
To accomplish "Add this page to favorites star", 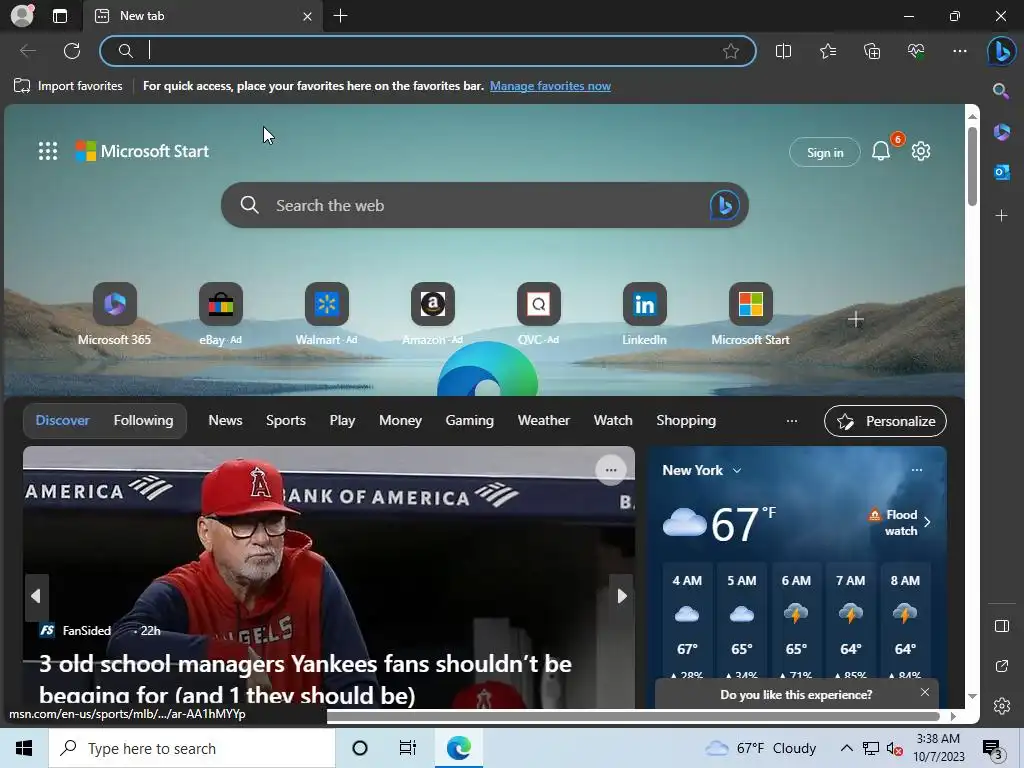I will 731,51.
